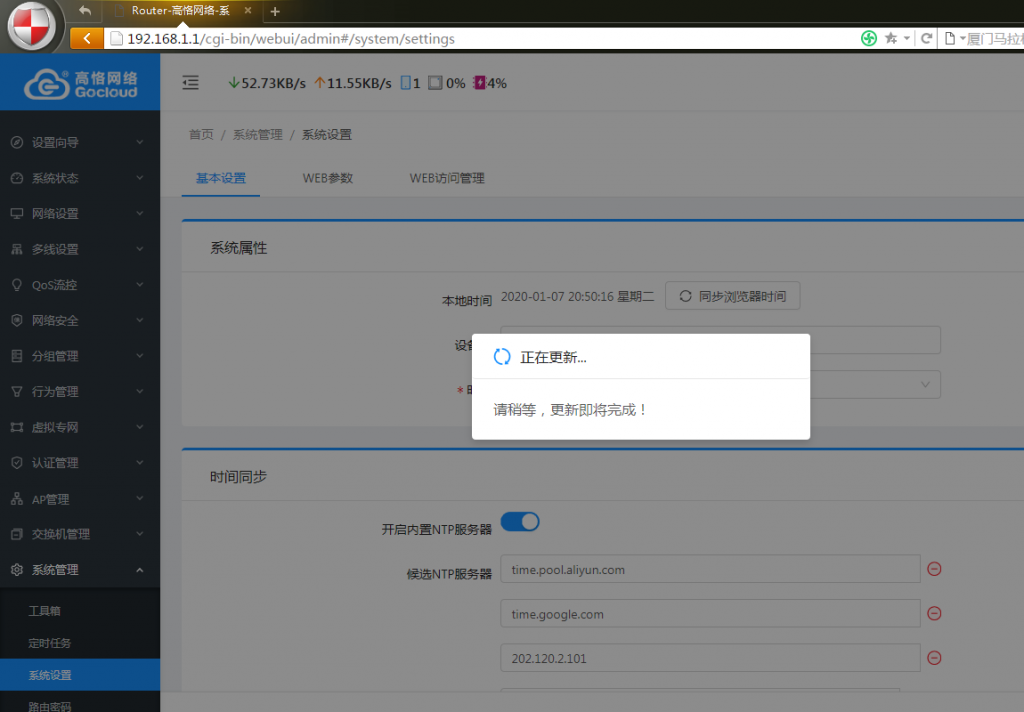Click the browser address bar URL
This screenshot has height=712, width=1024.
[x=291, y=39]
